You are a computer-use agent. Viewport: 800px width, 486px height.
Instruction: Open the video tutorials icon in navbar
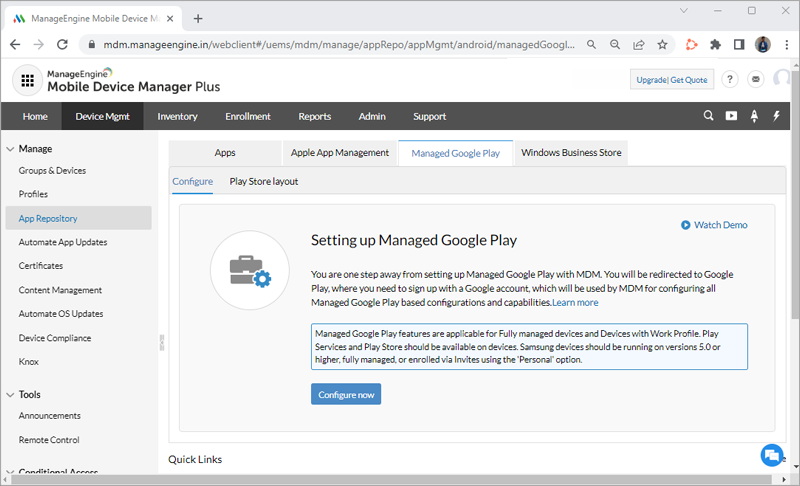tap(732, 116)
